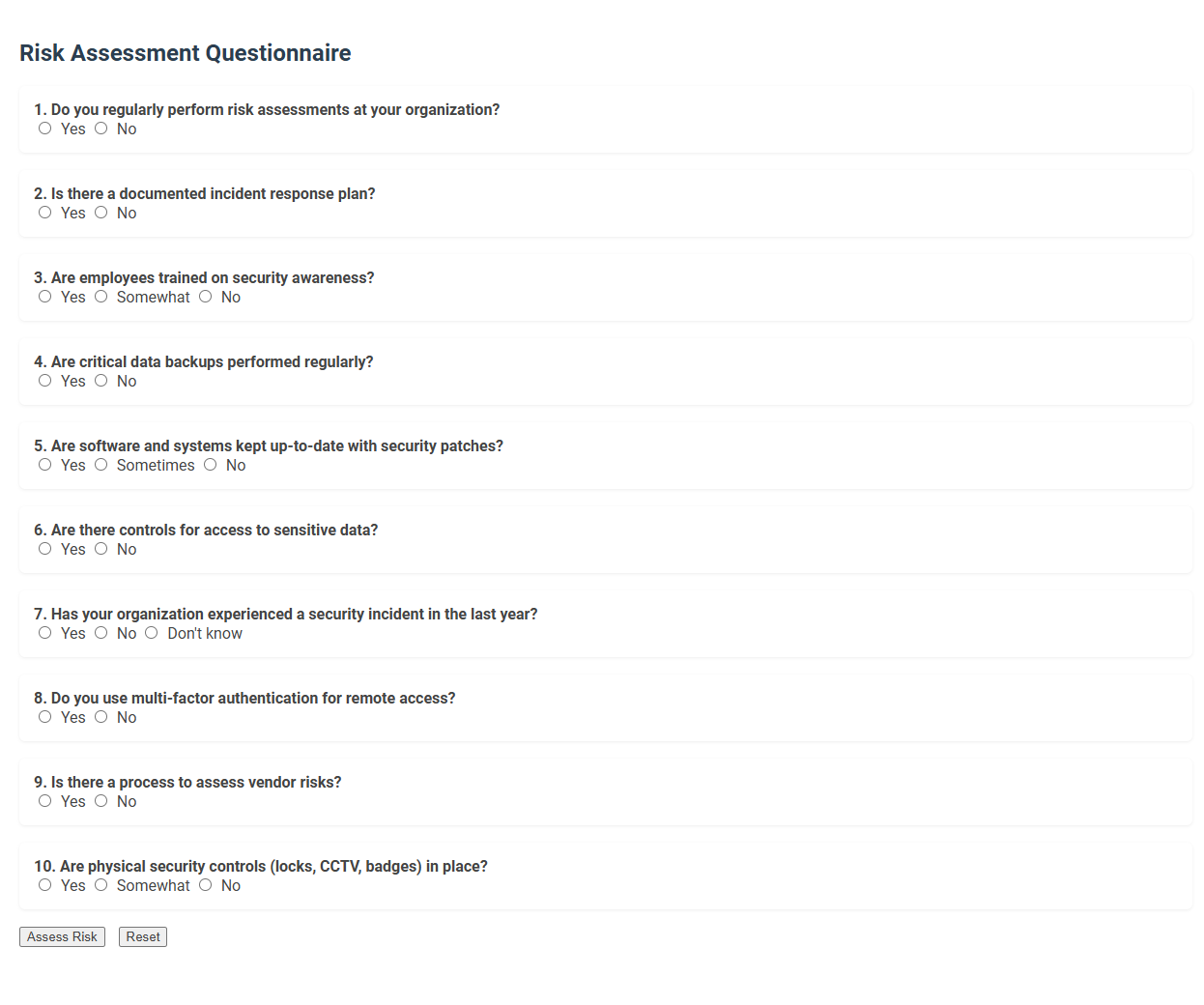Mark Yes for regular critical data backups
The width and height of the screenshot is (1204, 1005).
pos(44,380)
